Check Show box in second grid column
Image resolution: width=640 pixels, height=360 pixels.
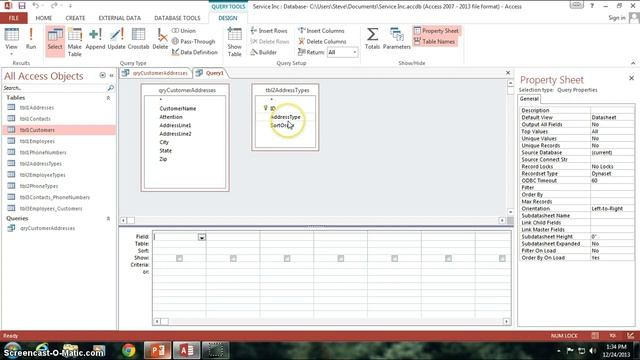coord(233,258)
